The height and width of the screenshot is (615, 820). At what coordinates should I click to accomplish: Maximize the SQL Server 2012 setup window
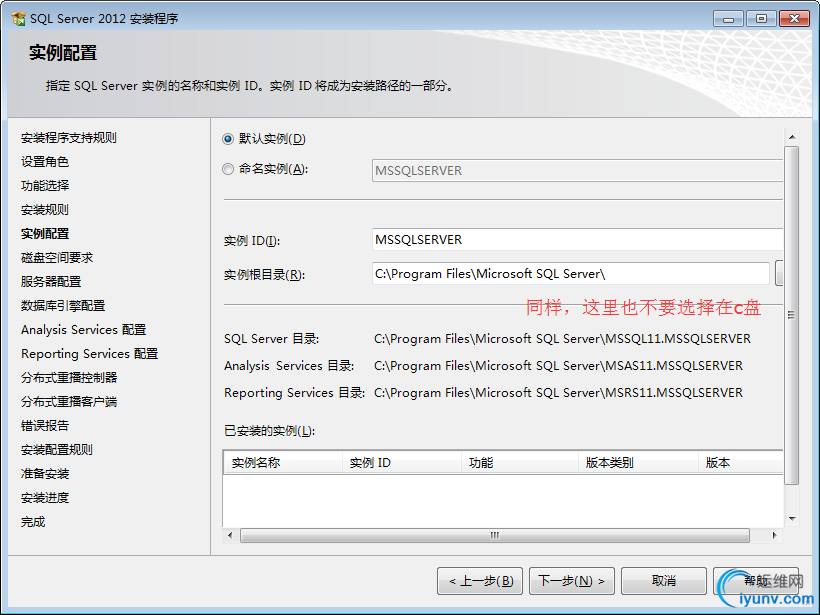tap(761, 19)
